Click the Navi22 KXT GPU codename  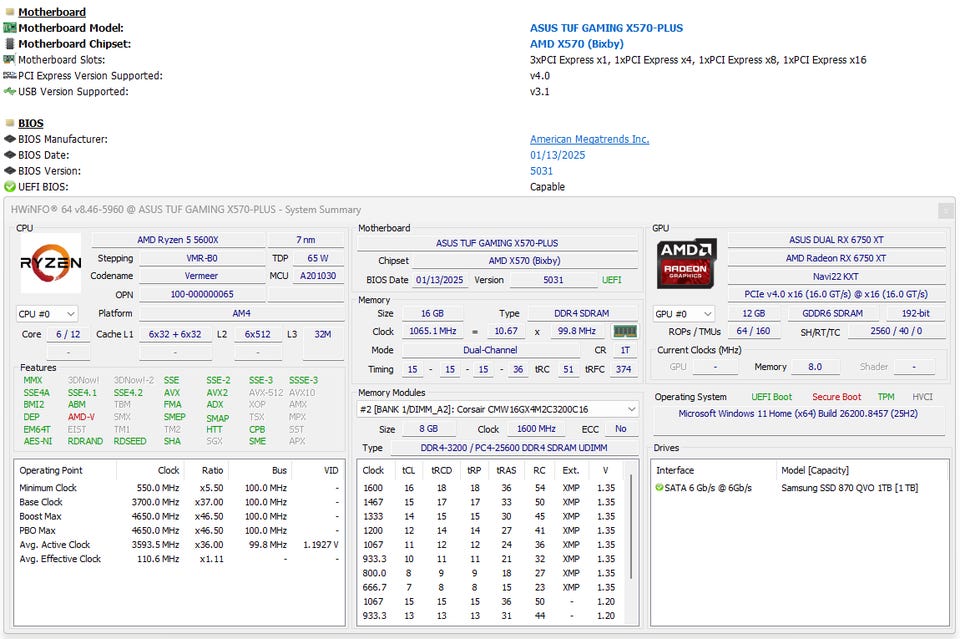coord(836,277)
